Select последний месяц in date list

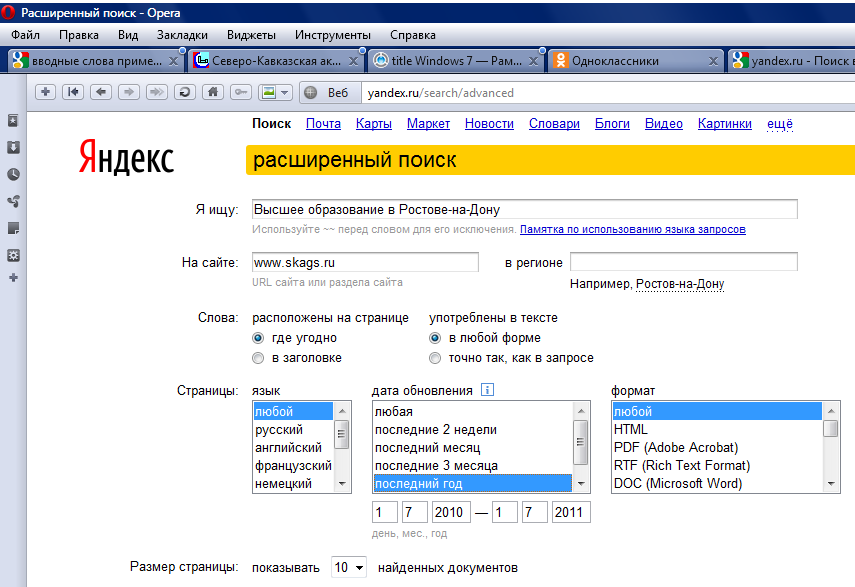(473, 447)
